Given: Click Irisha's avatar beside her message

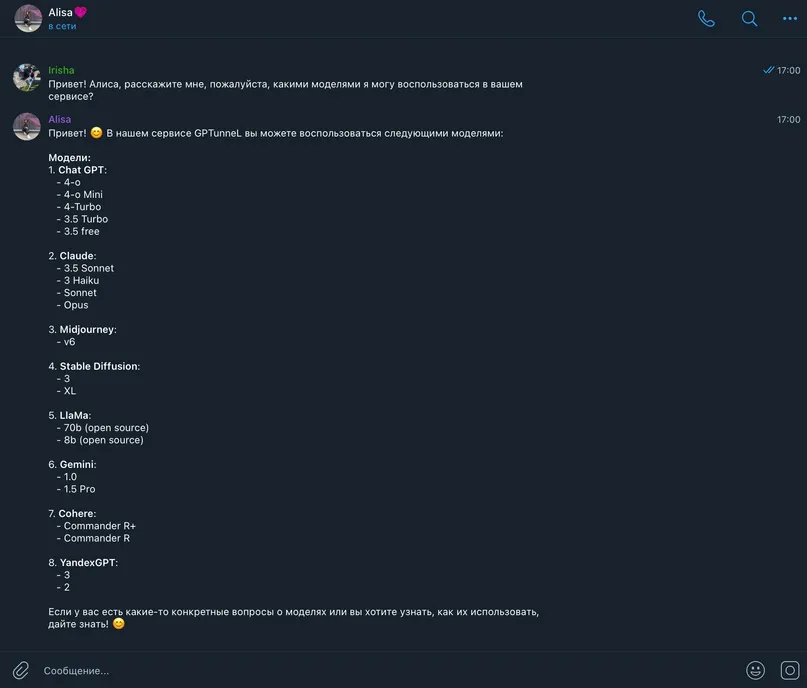Looking at the screenshot, I should coord(27,78).
